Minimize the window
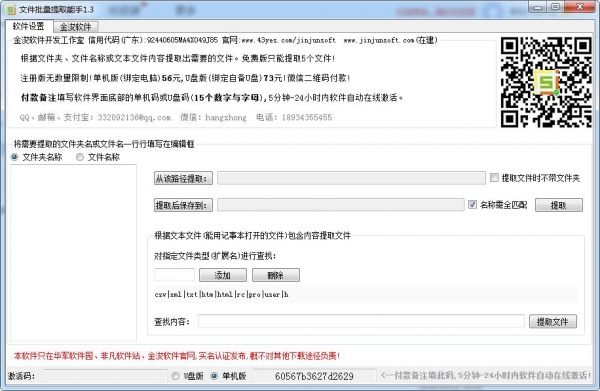 tap(538, 7)
